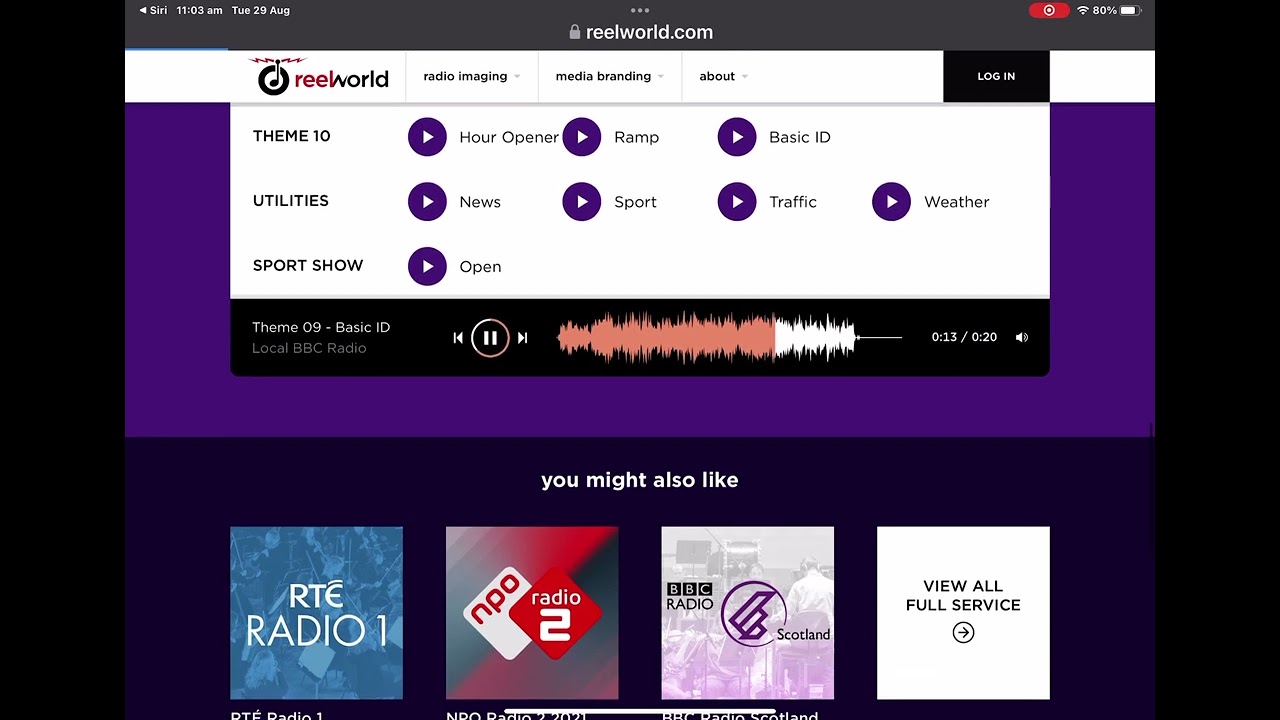Click the Traffic label text
The image size is (1280, 720).
(x=793, y=202)
